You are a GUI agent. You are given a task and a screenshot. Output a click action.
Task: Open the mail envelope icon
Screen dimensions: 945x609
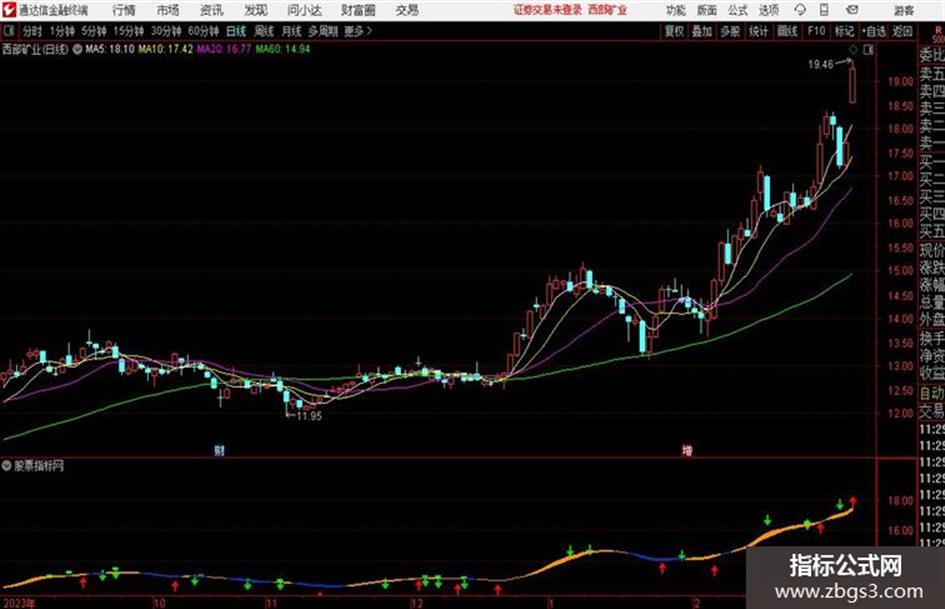tap(852, 10)
